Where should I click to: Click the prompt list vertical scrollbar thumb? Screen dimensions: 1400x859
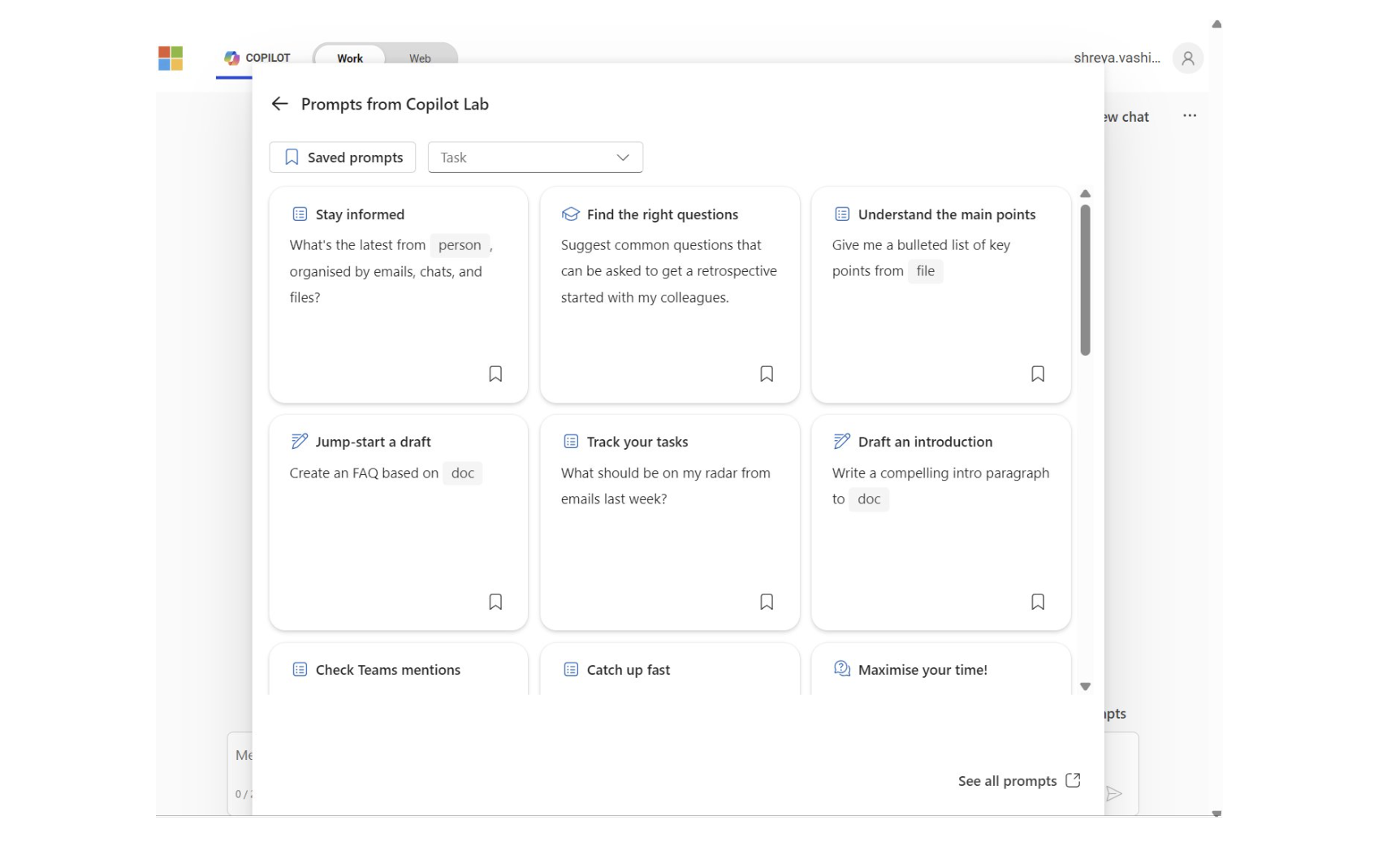pos(1085,280)
